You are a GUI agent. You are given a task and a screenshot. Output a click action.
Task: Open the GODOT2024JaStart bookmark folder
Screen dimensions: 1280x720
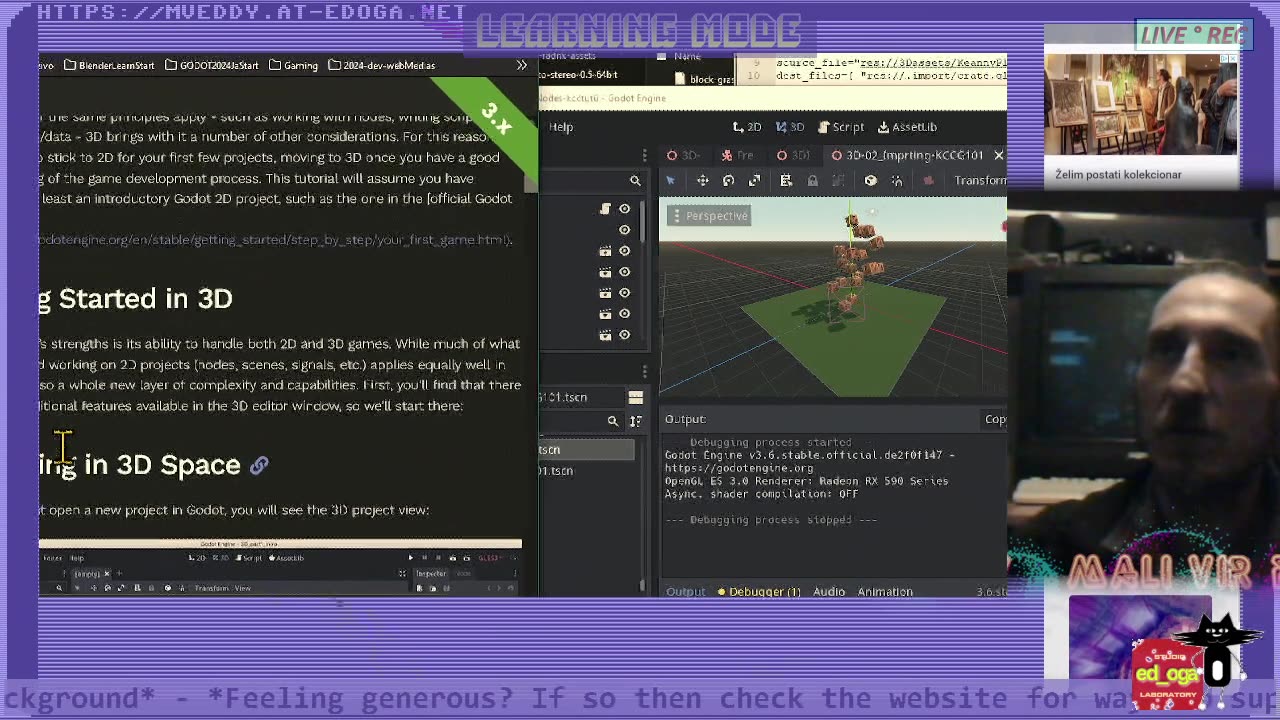(x=211, y=65)
